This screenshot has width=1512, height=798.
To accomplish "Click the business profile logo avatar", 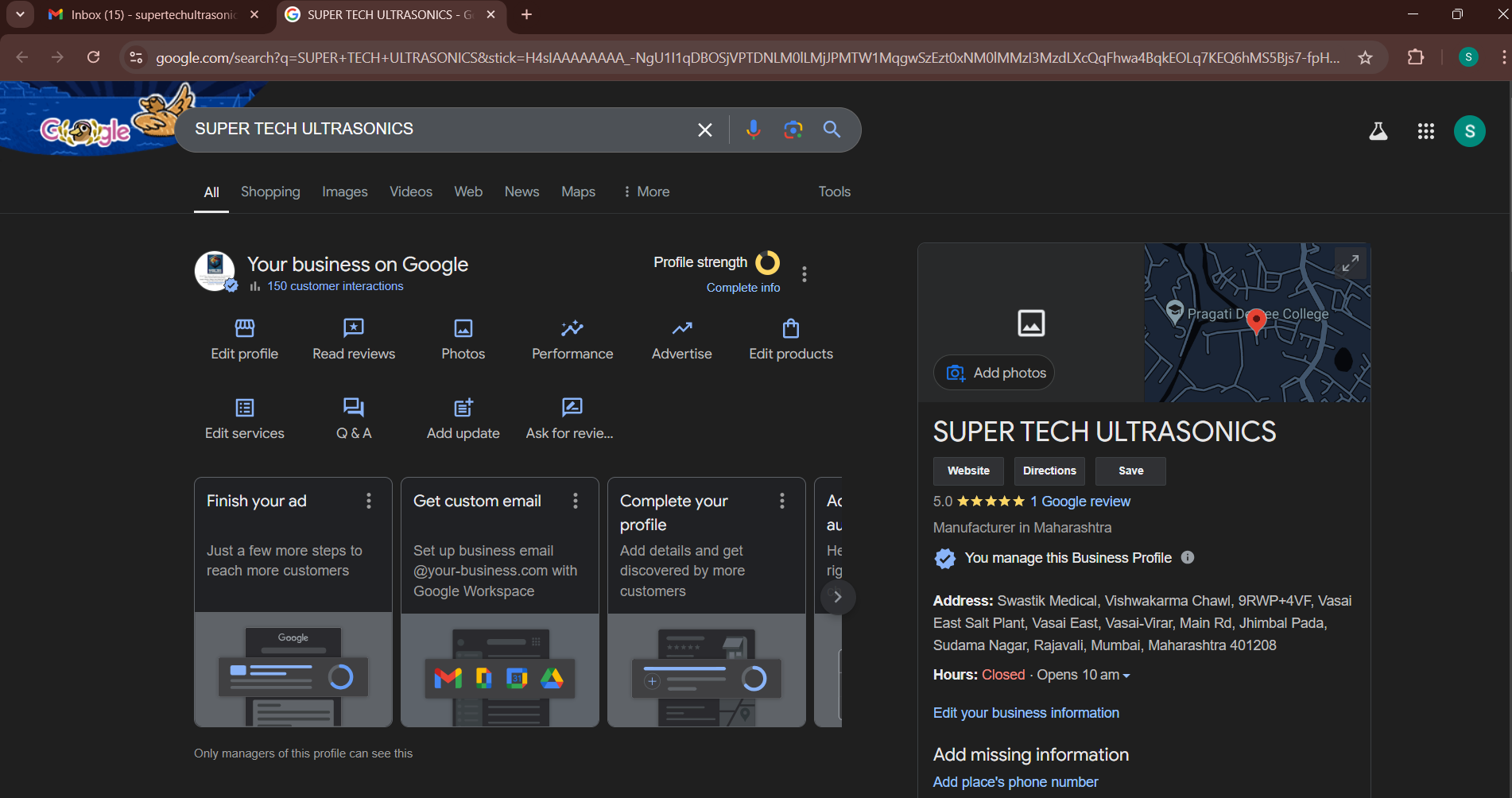I will 215,271.
